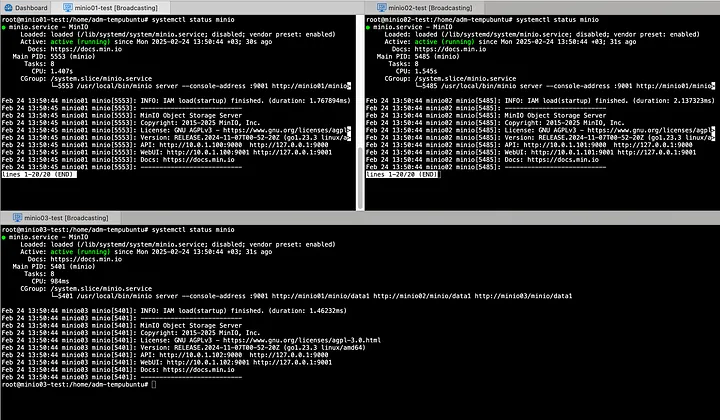
Task: Click API address http://10.0.1.101:9000 in minio02
Action: pos(564,145)
